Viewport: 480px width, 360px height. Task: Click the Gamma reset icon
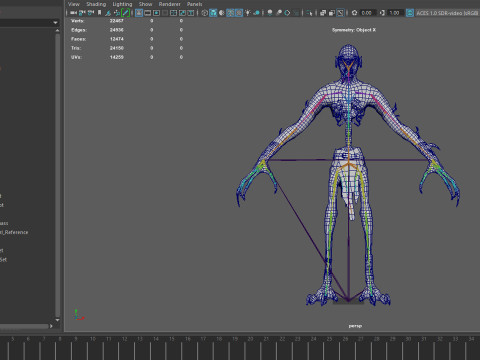(x=382, y=13)
